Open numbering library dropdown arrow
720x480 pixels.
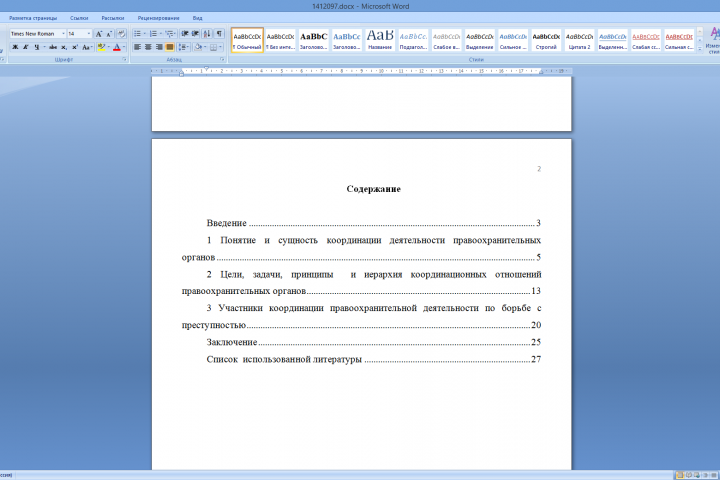pyautogui.click(x=161, y=34)
